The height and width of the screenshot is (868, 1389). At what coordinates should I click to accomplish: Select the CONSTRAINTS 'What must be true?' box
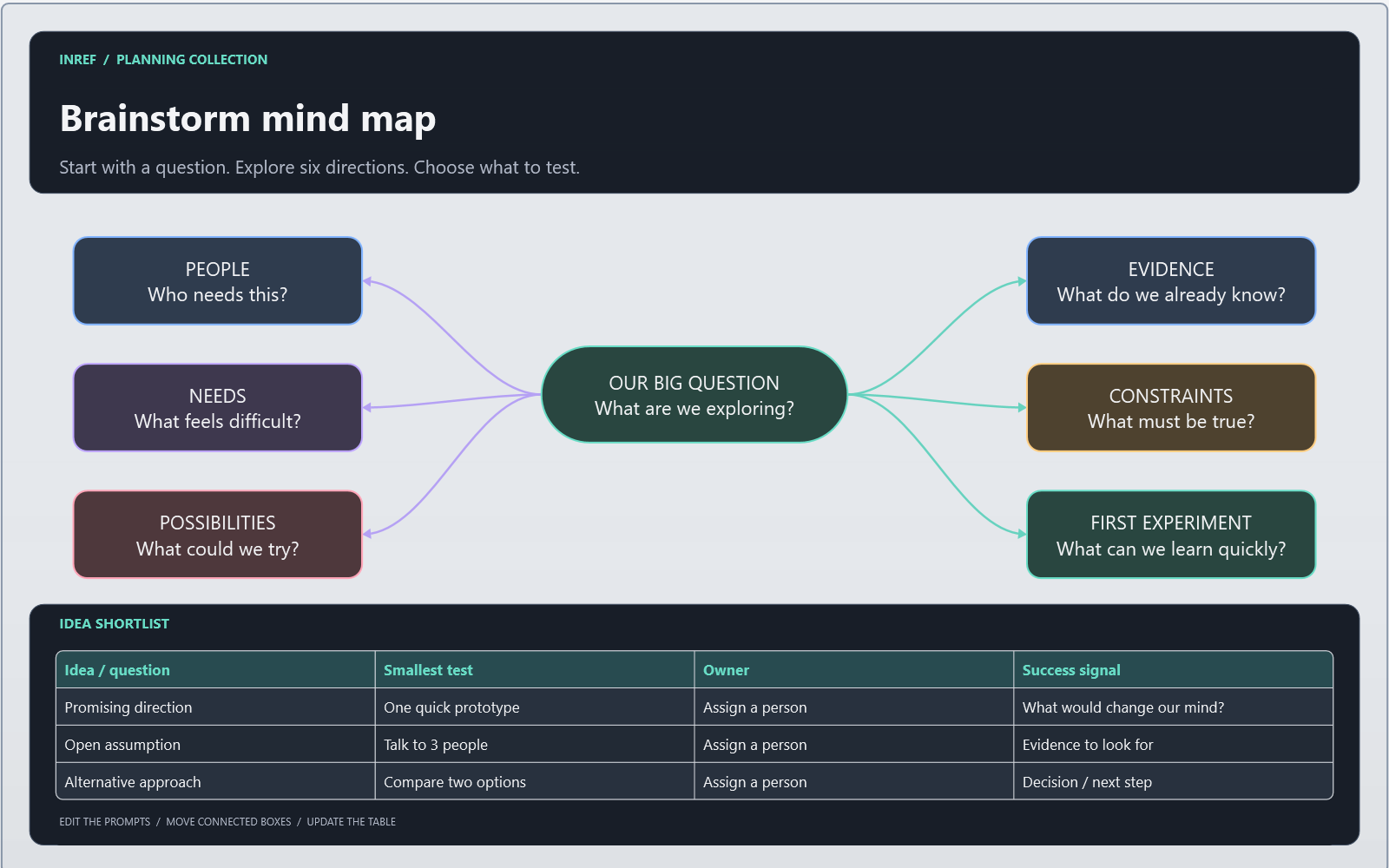tap(1171, 408)
